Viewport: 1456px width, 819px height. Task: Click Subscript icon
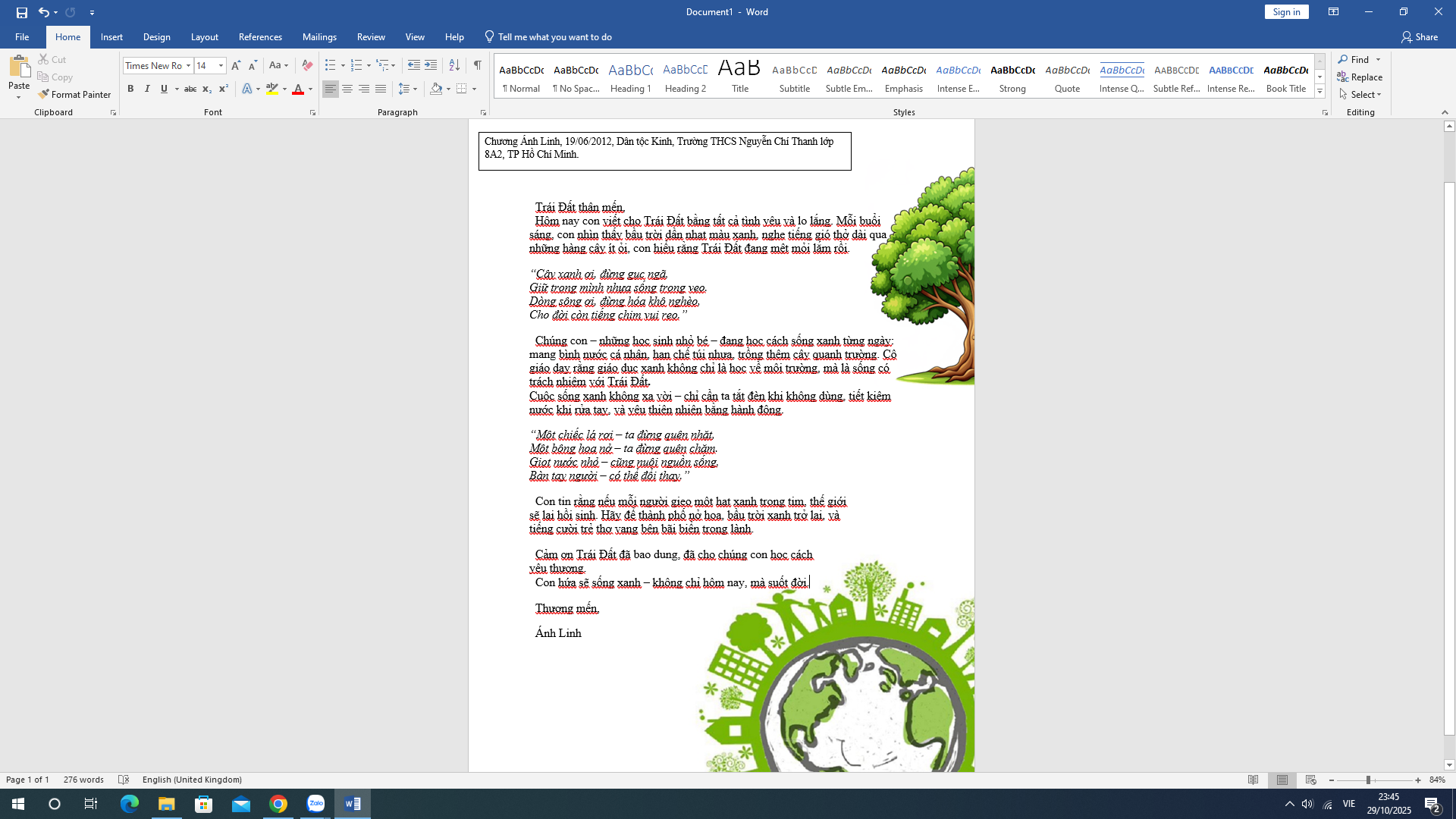(207, 89)
